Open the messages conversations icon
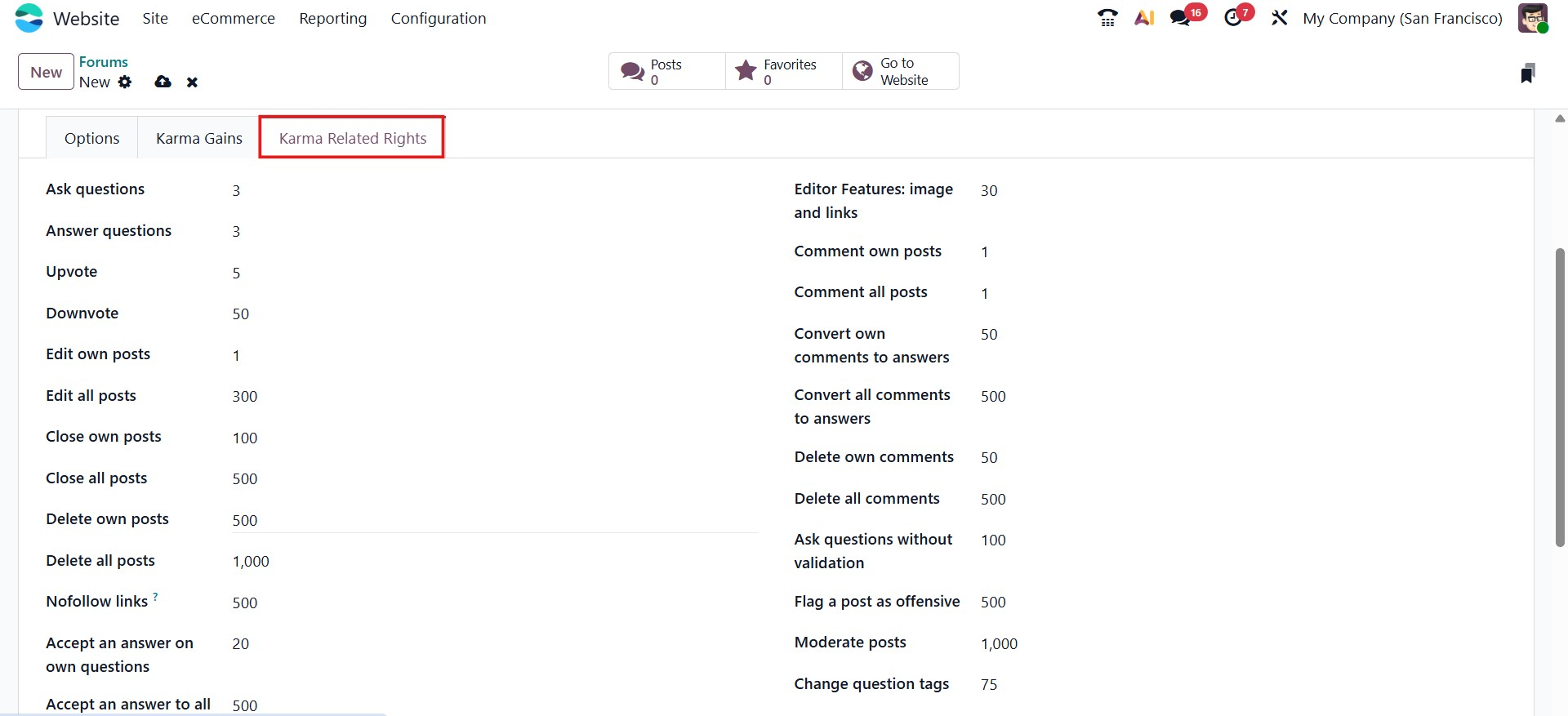1568x716 pixels. 1181,18
